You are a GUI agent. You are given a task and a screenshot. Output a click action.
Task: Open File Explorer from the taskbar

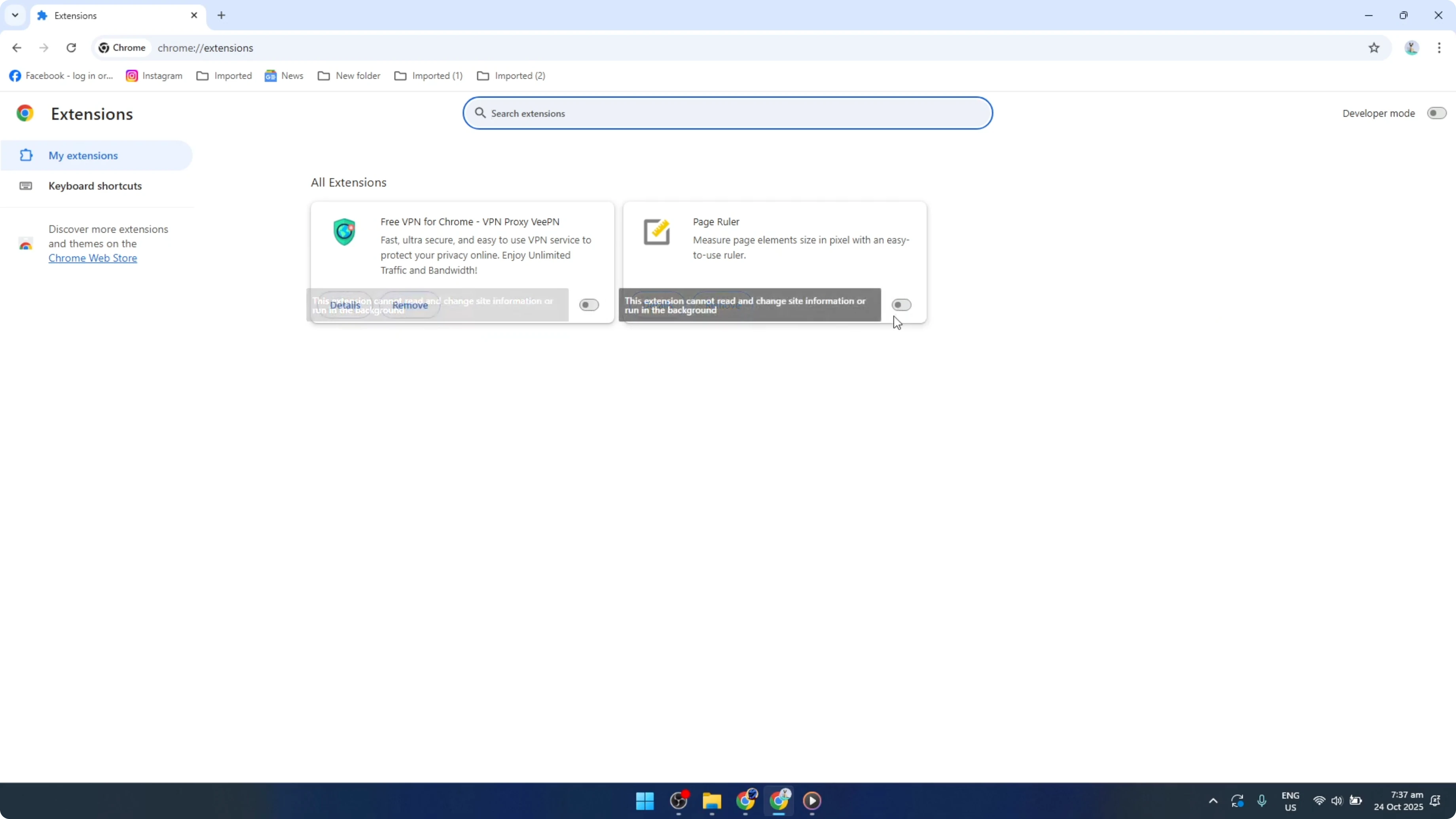click(712, 801)
